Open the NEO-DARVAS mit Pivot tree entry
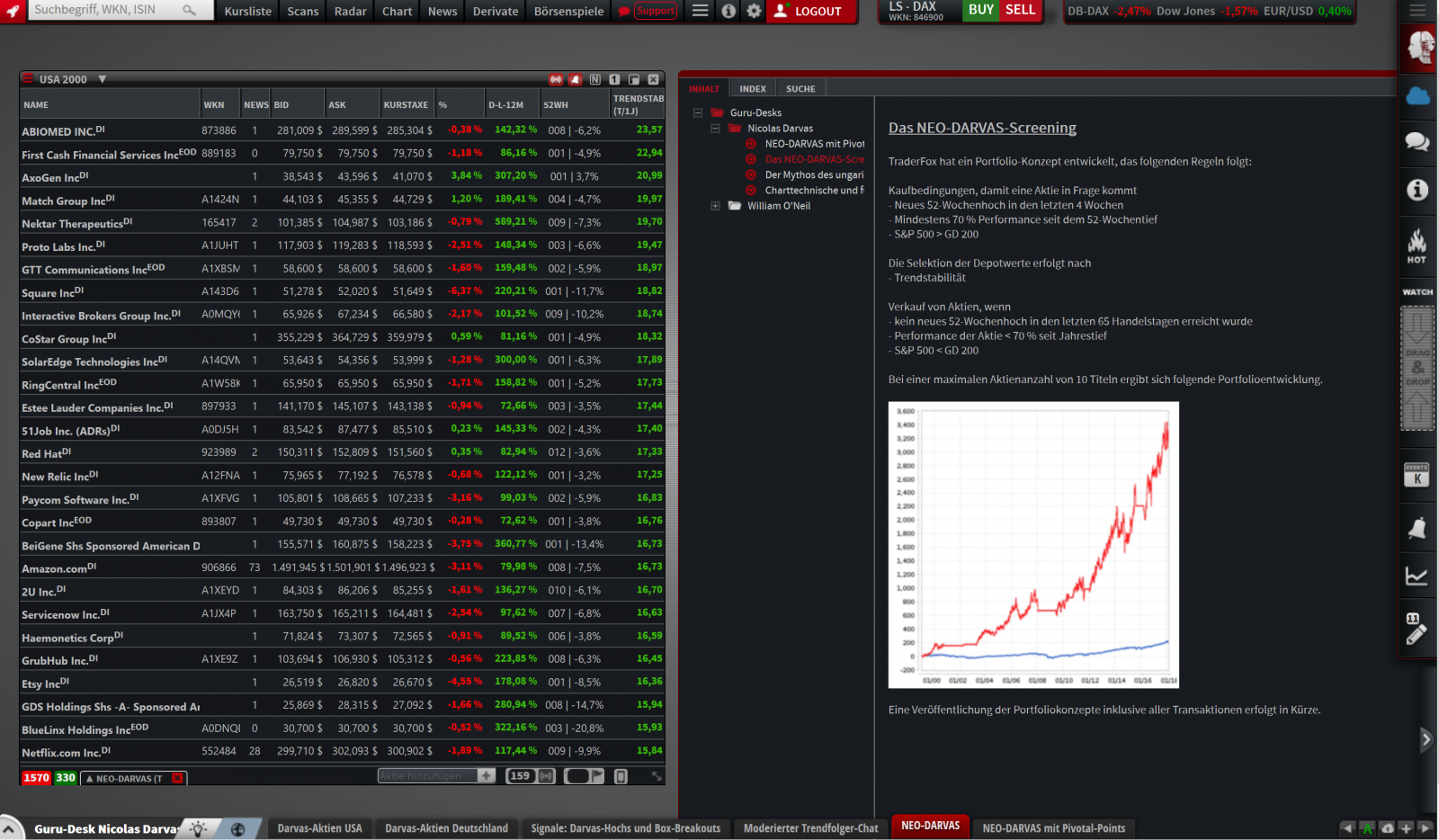This screenshot has width=1439, height=840. pos(815,144)
